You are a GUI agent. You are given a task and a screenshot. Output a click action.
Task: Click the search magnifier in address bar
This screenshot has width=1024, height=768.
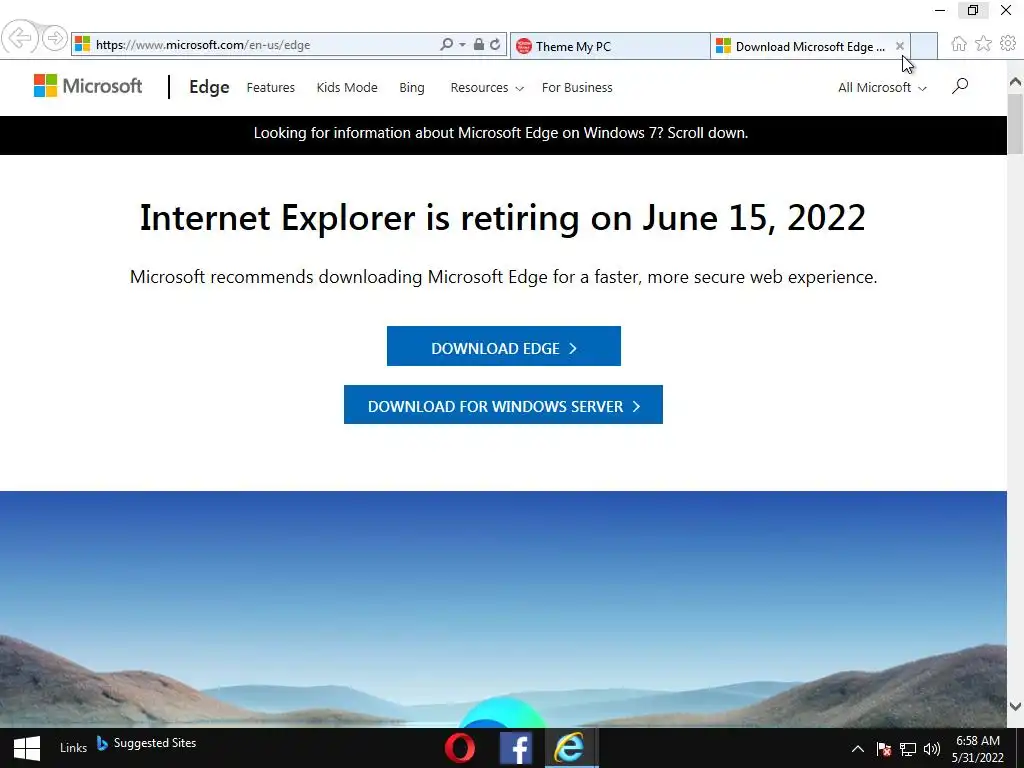click(446, 44)
